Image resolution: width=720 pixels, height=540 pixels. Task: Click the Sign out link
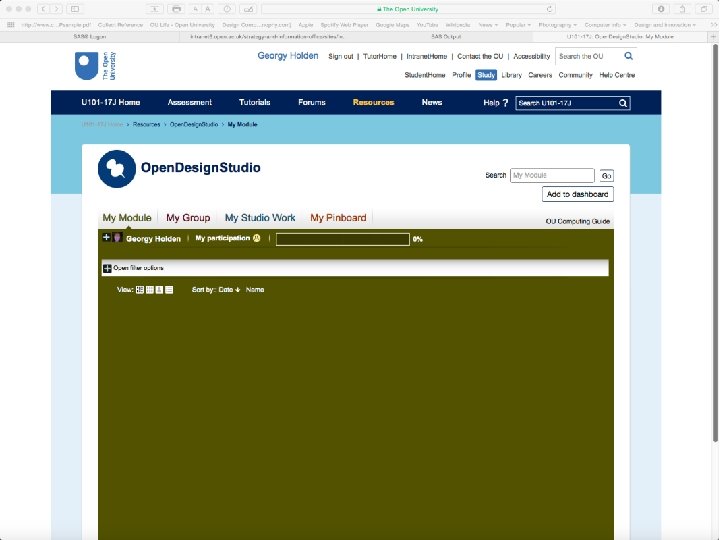(341, 56)
